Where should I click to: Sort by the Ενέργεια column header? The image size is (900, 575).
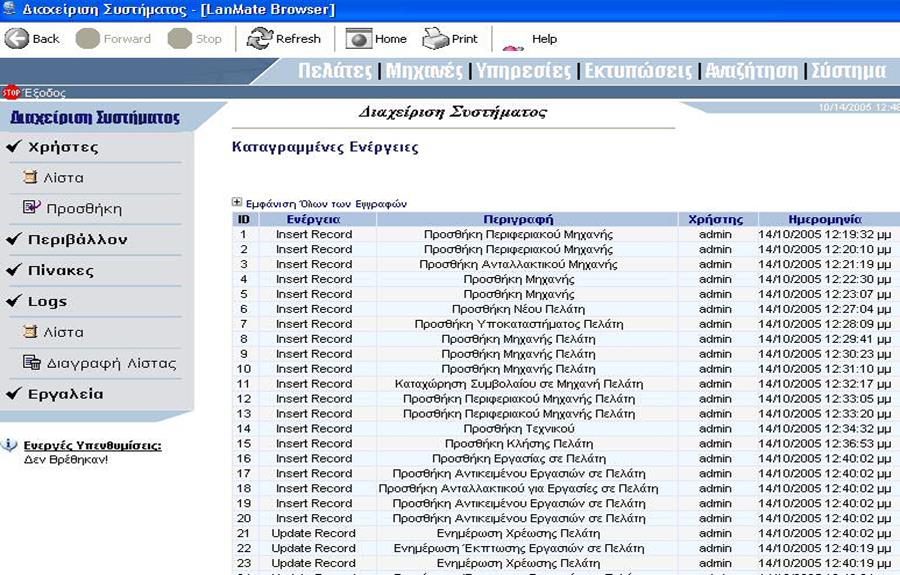[x=313, y=219]
